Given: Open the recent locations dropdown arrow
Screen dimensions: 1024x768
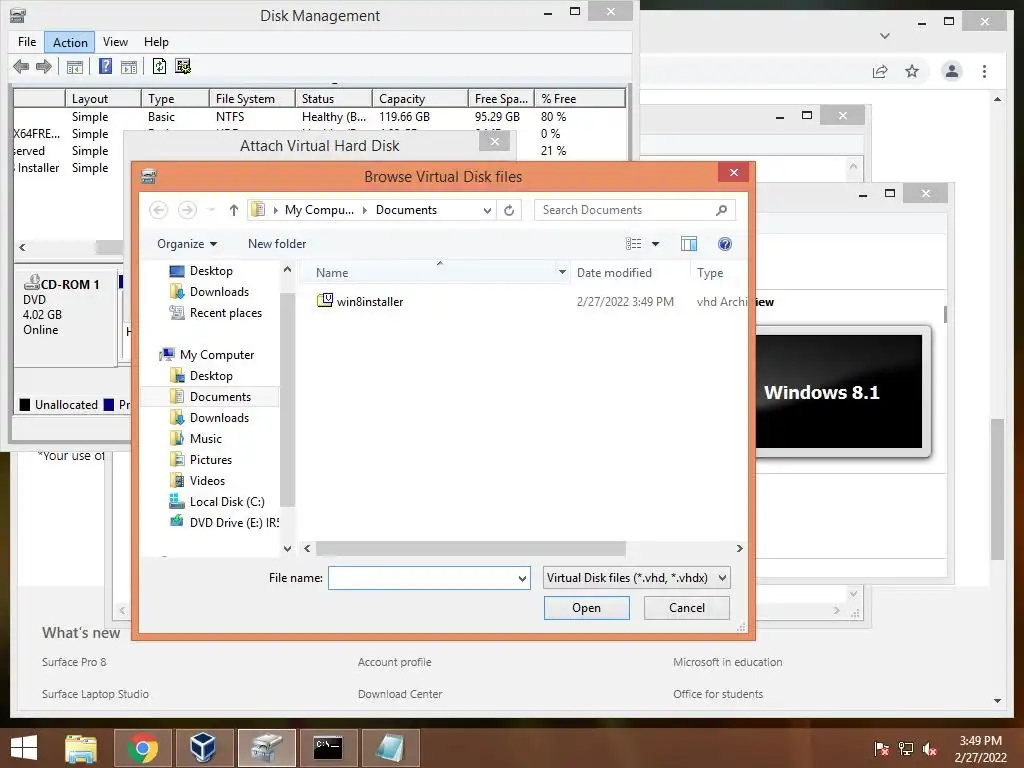Looking at the screenshot, I should (211, 210).
